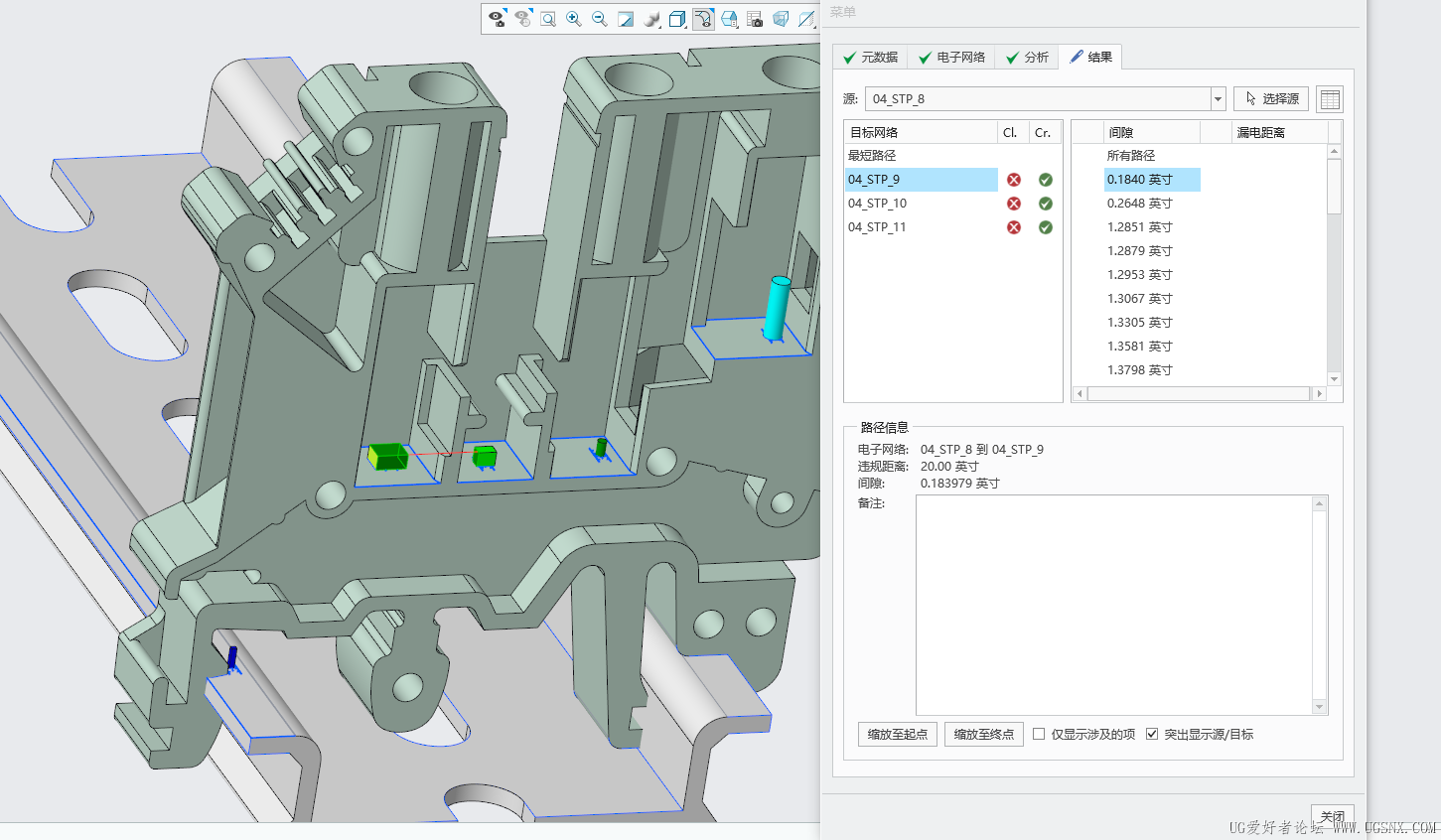Image resolution: width=1441 pixels, height=840 pixels.
Task: Click the previous view eye-clock icon
Action: click(x=522, y=19)
